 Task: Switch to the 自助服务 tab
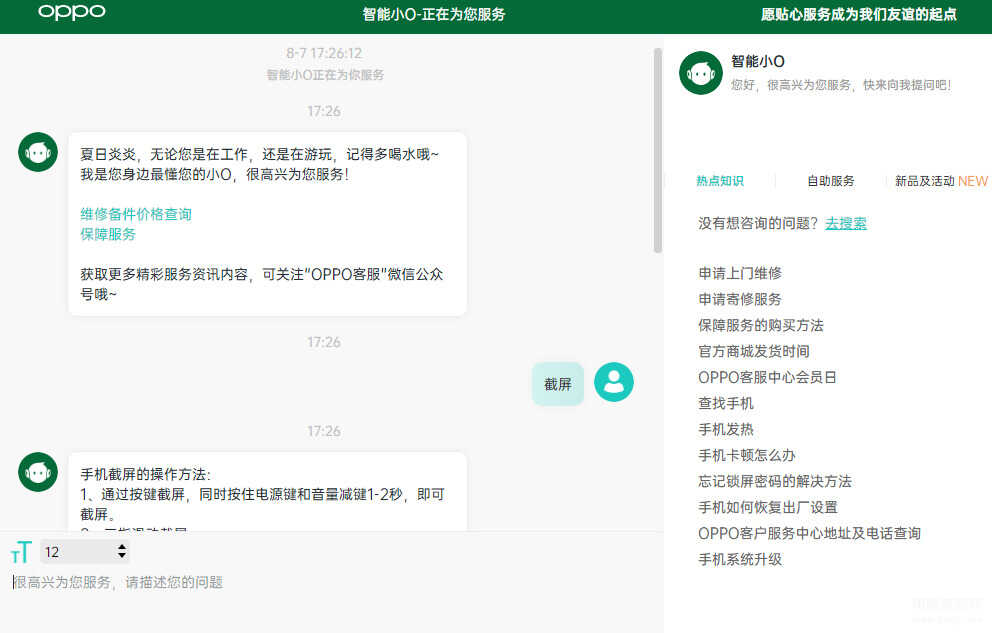pyautogui.click(x=831, y=181)
